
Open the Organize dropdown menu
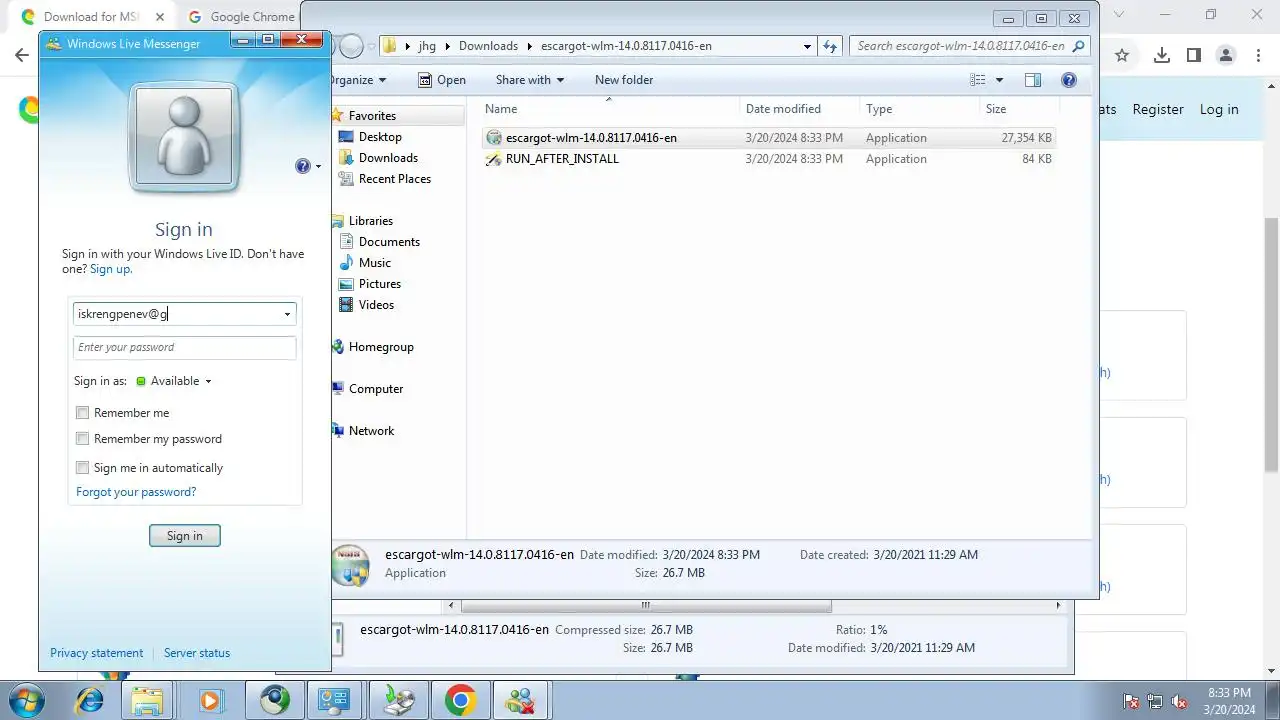point(357,80)
